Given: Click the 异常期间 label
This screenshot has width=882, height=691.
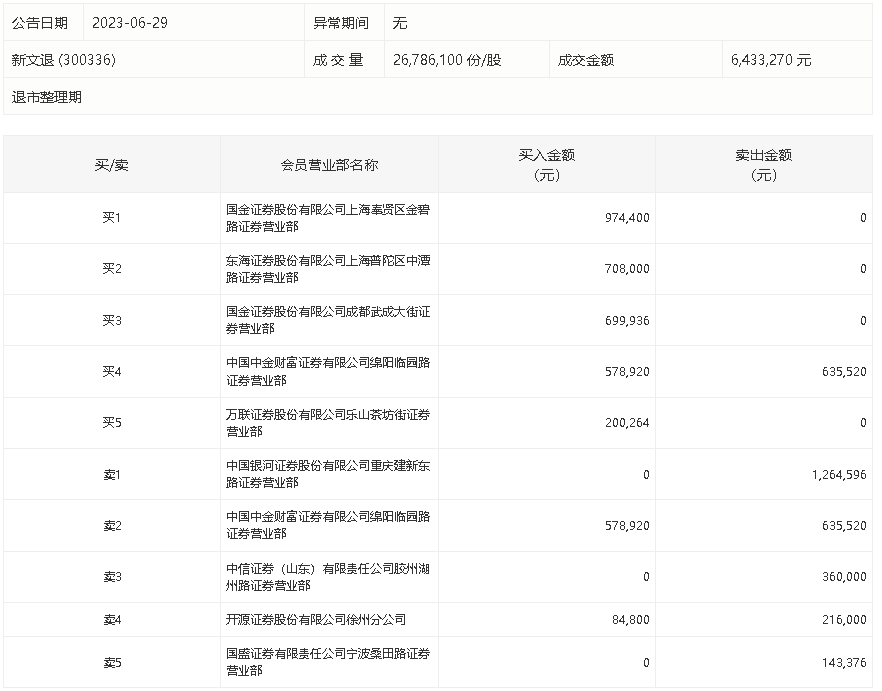Looking at the screenshot, I should 341,23.
